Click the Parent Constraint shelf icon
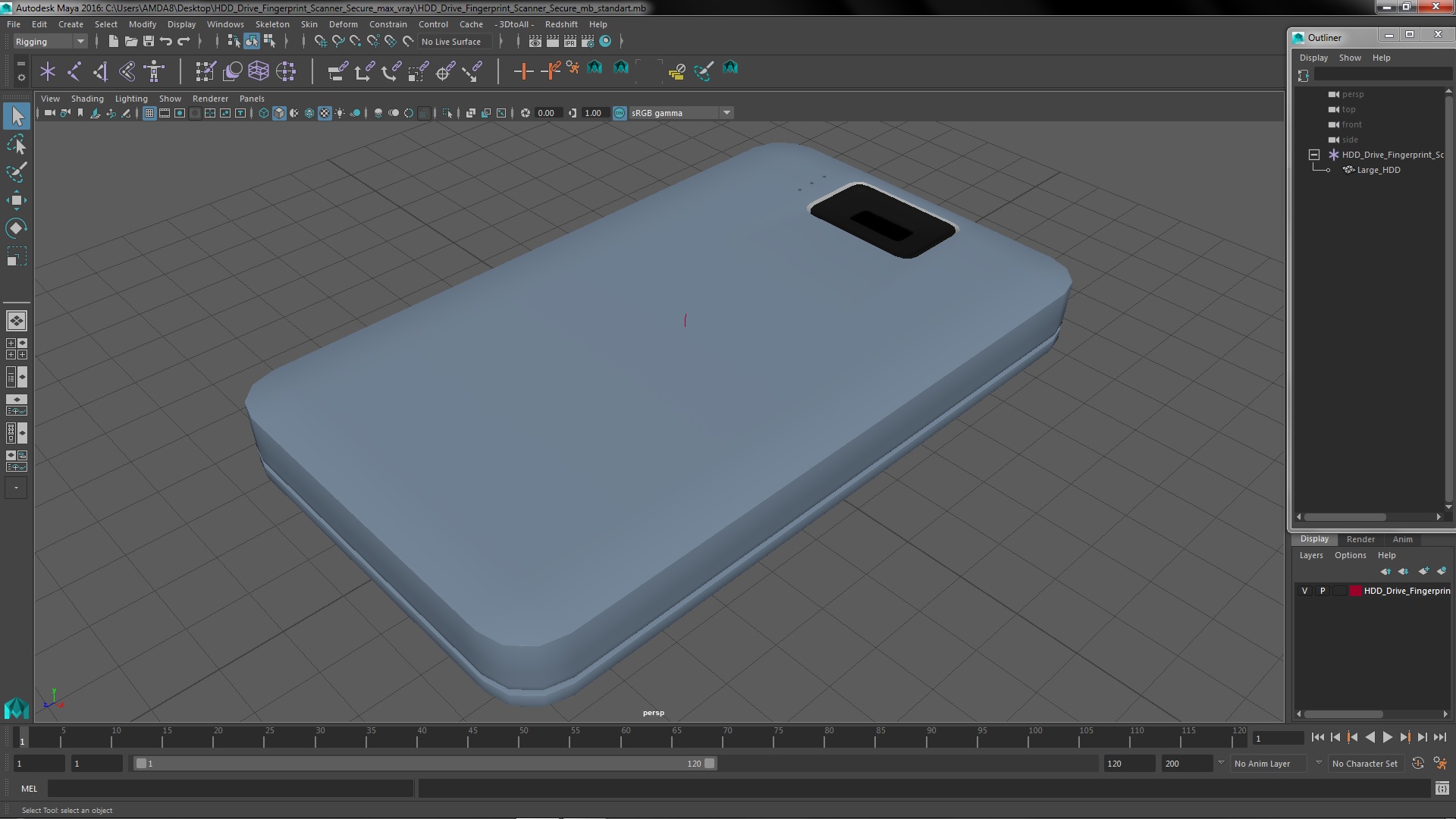The height and width of the screenshot is (819, 1456). tap(337, 71)
